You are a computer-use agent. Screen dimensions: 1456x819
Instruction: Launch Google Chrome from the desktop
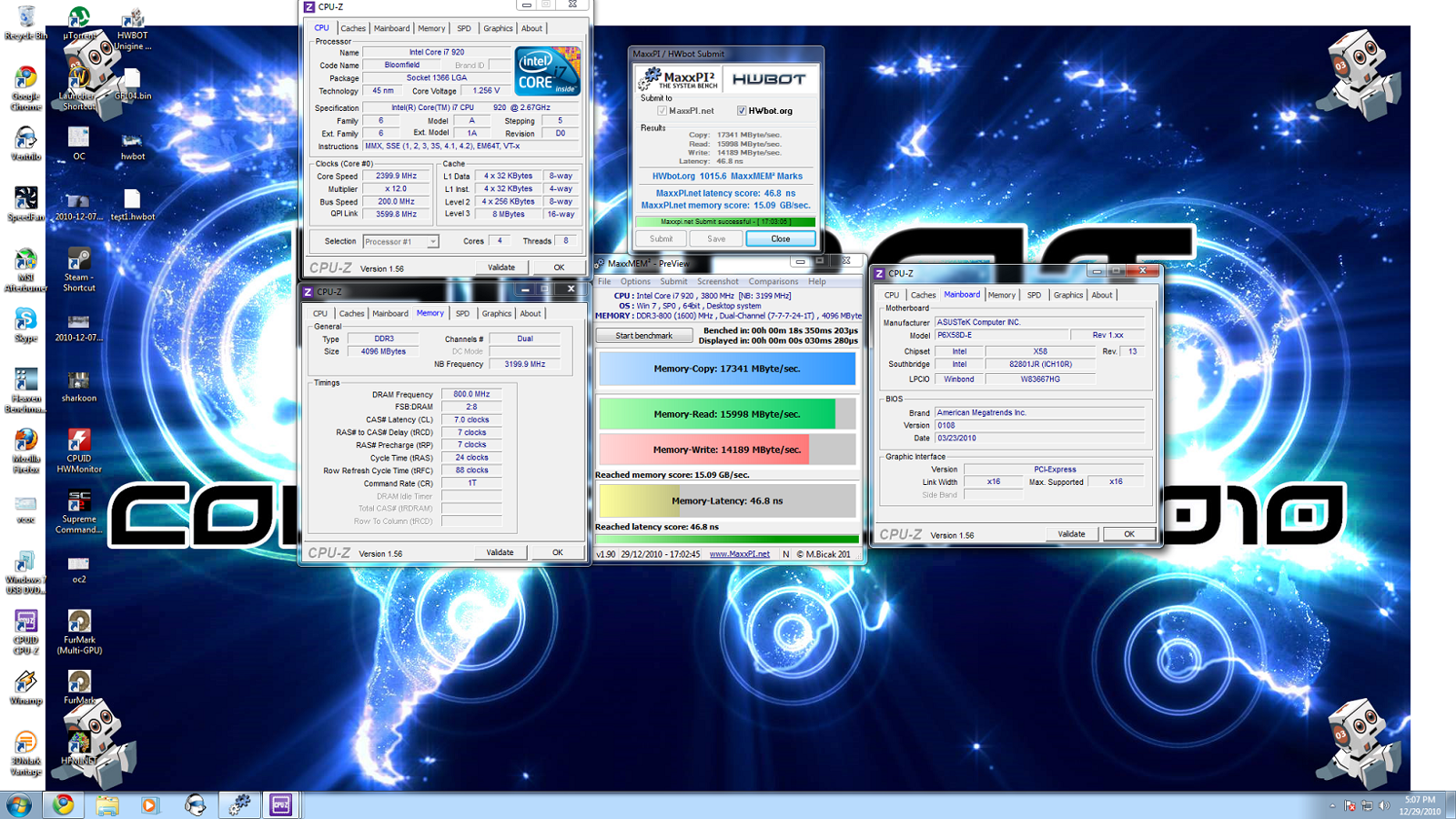[x=25, y=88]
